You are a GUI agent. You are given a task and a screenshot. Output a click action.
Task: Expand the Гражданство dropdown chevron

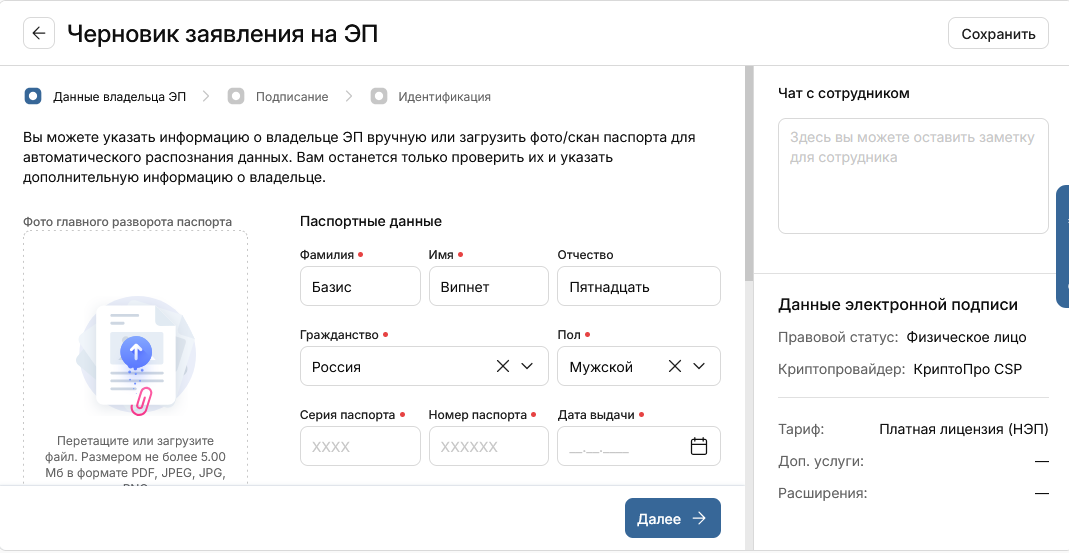[x=528, y=366]
